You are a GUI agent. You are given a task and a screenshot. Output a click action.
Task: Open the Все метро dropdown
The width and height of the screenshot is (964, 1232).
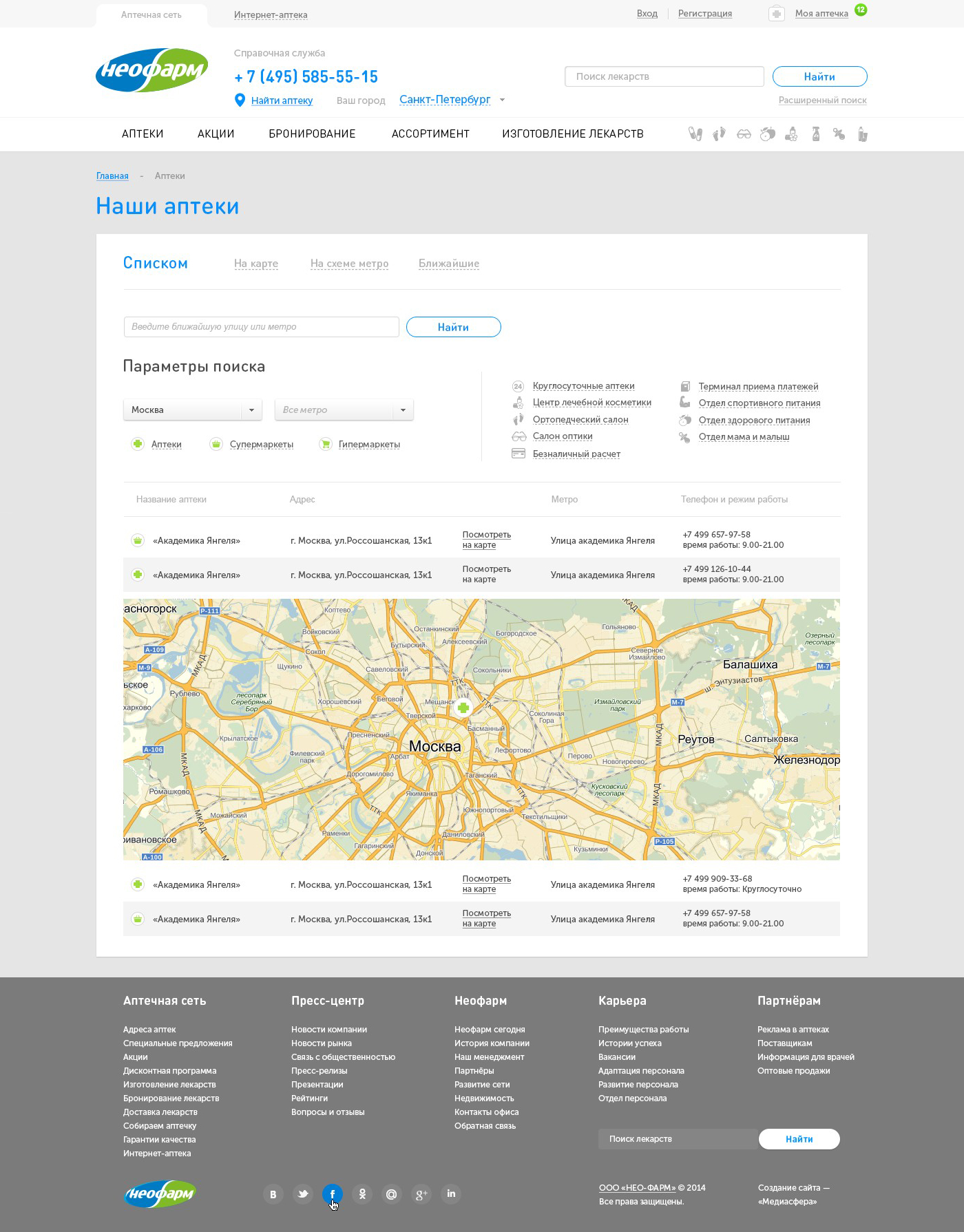tap(344, 410)
